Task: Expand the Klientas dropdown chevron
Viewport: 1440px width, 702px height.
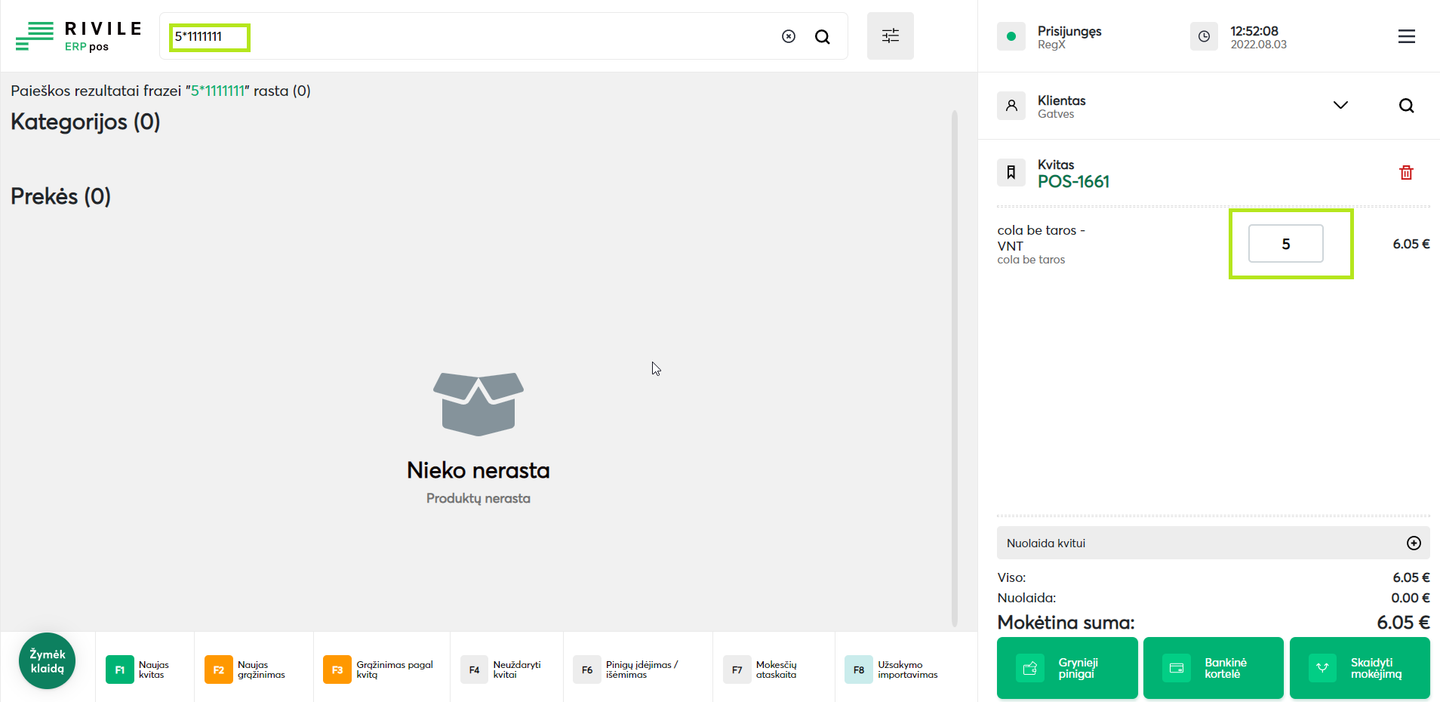Action: (1341, 106)
